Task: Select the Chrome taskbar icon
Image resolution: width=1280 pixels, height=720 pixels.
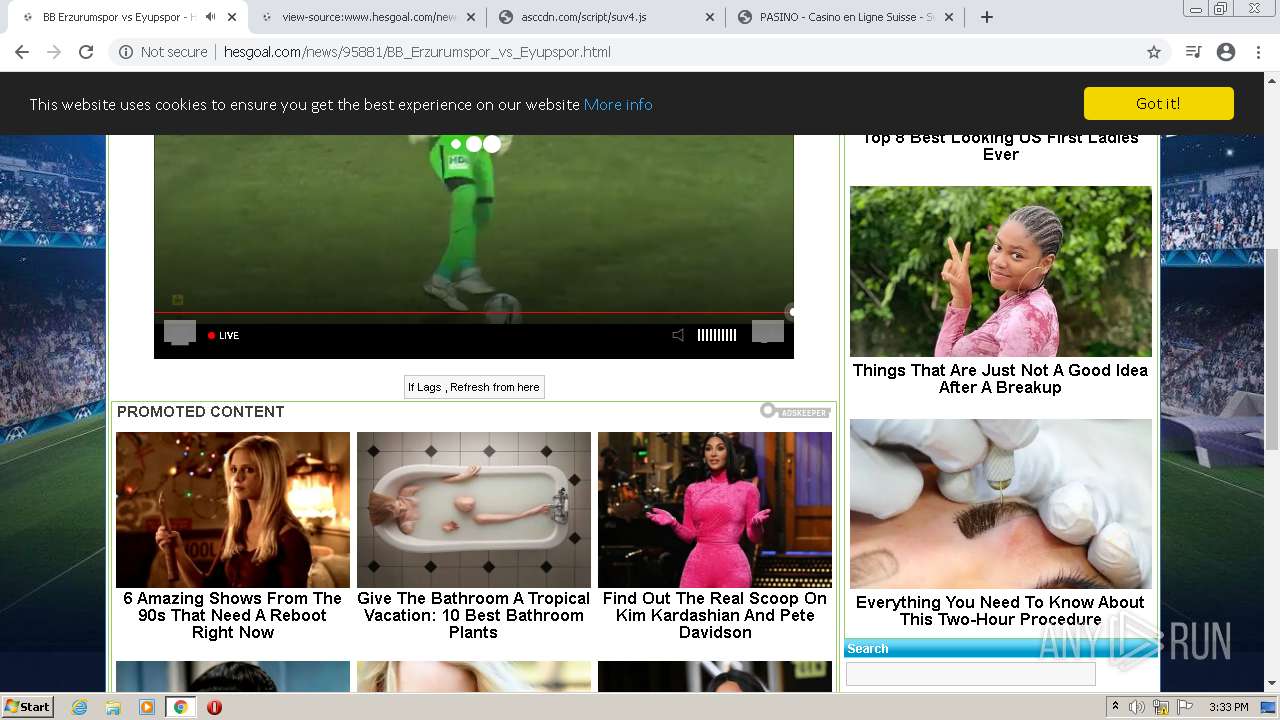Action: [x=181, y=707]
